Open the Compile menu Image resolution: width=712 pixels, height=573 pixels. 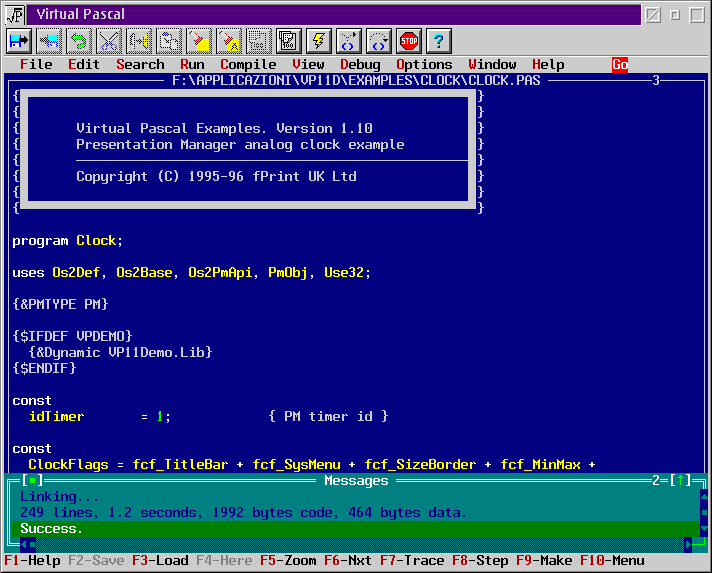[248, 64]
